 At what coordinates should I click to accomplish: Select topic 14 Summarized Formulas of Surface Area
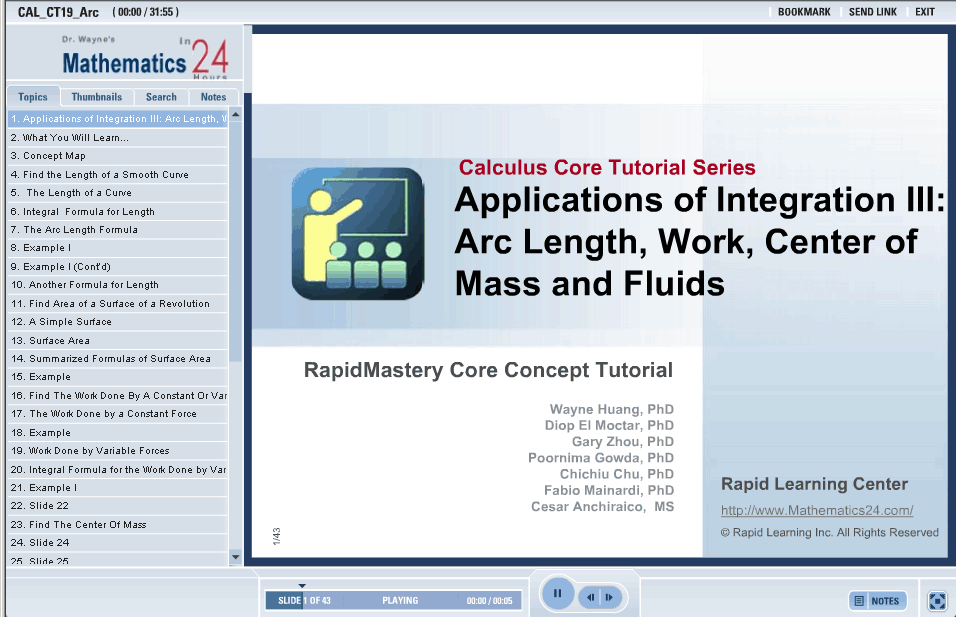118,358
